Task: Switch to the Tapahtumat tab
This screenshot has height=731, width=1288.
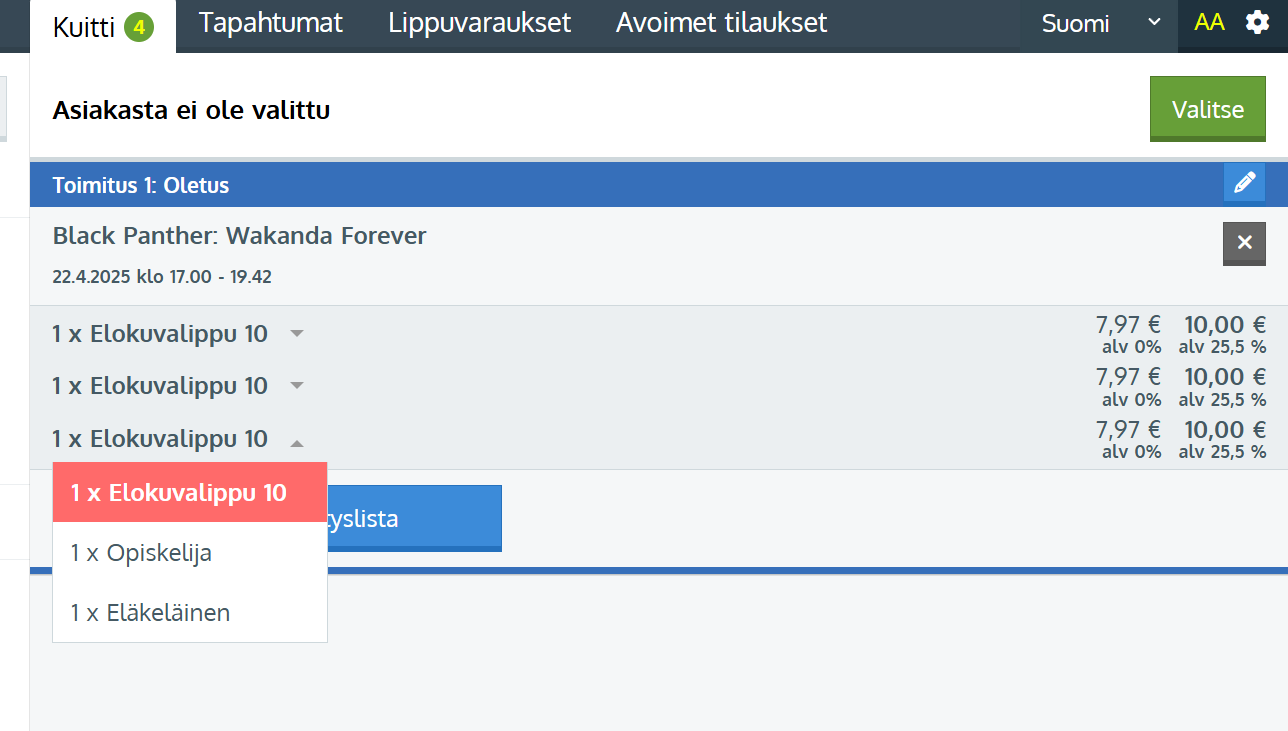Action: tap(270, 23)
